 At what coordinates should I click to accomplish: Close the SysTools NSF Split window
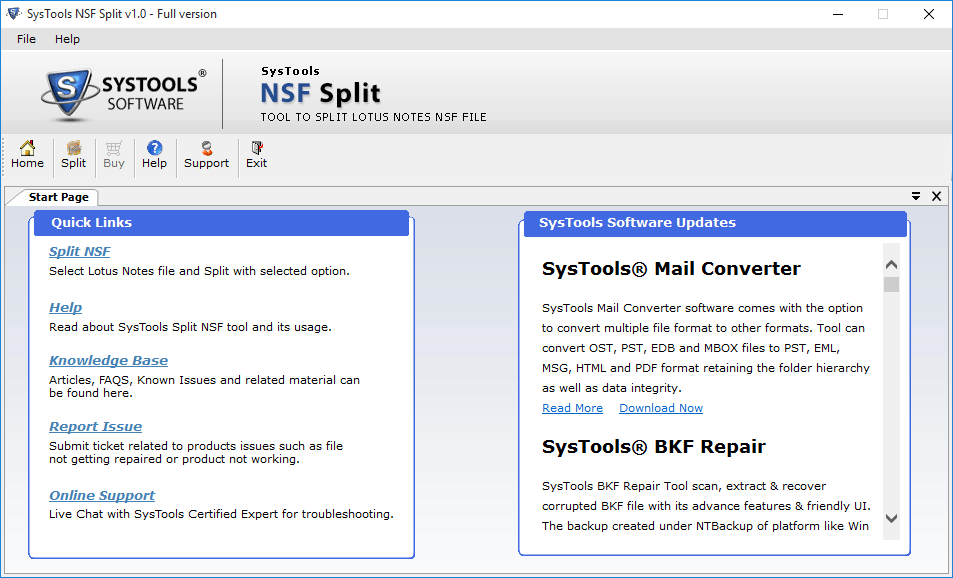tap(929, 14)
